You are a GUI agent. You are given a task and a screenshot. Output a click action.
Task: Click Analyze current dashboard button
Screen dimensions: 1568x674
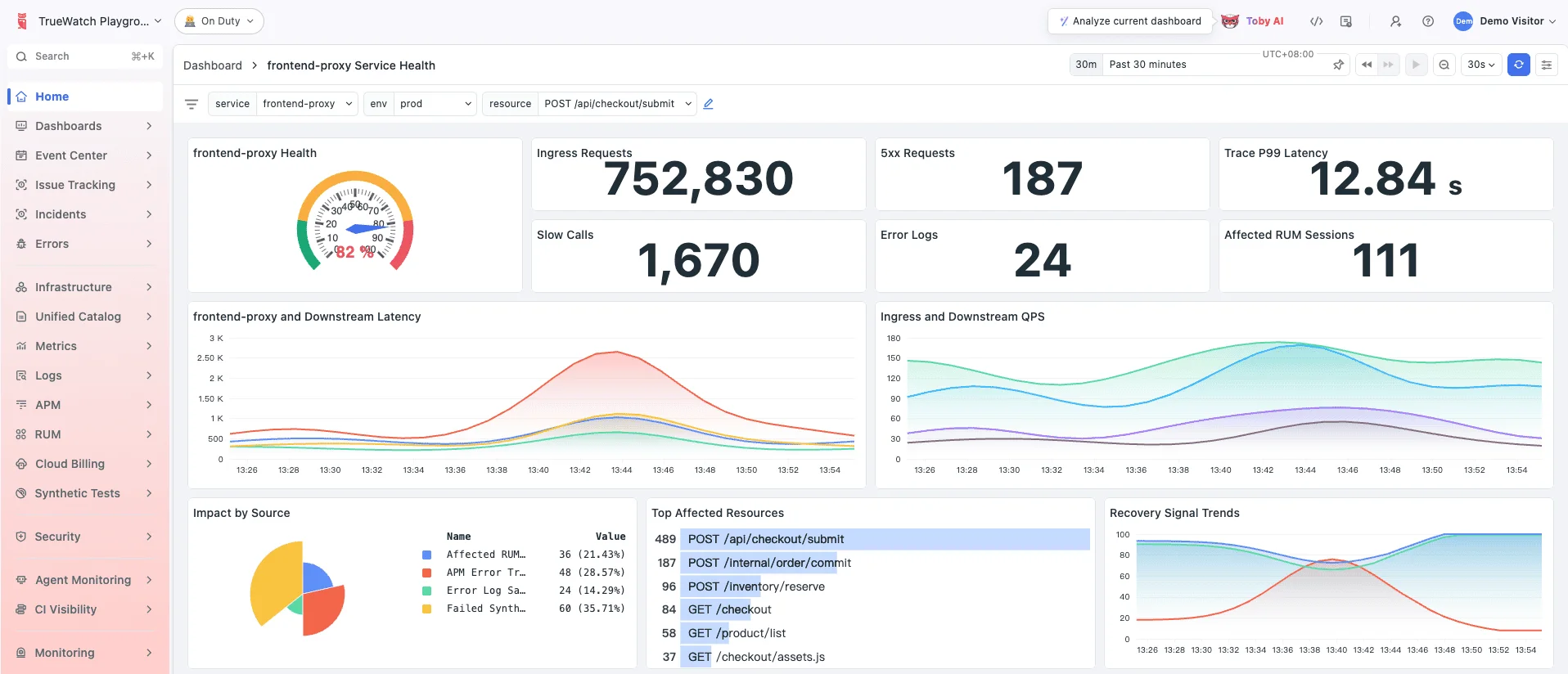1130,21
